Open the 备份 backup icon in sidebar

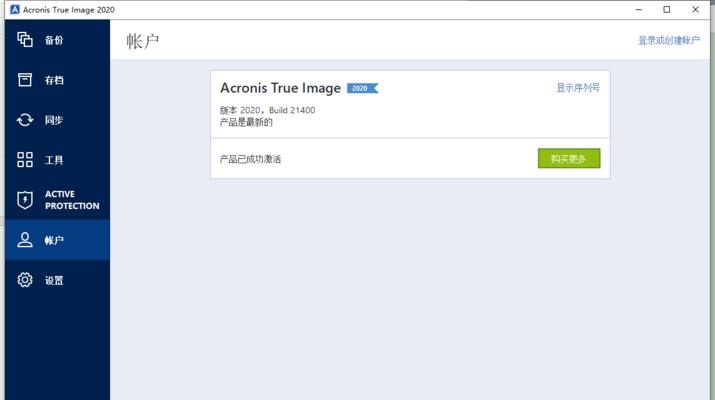click(x=25, y=40)
